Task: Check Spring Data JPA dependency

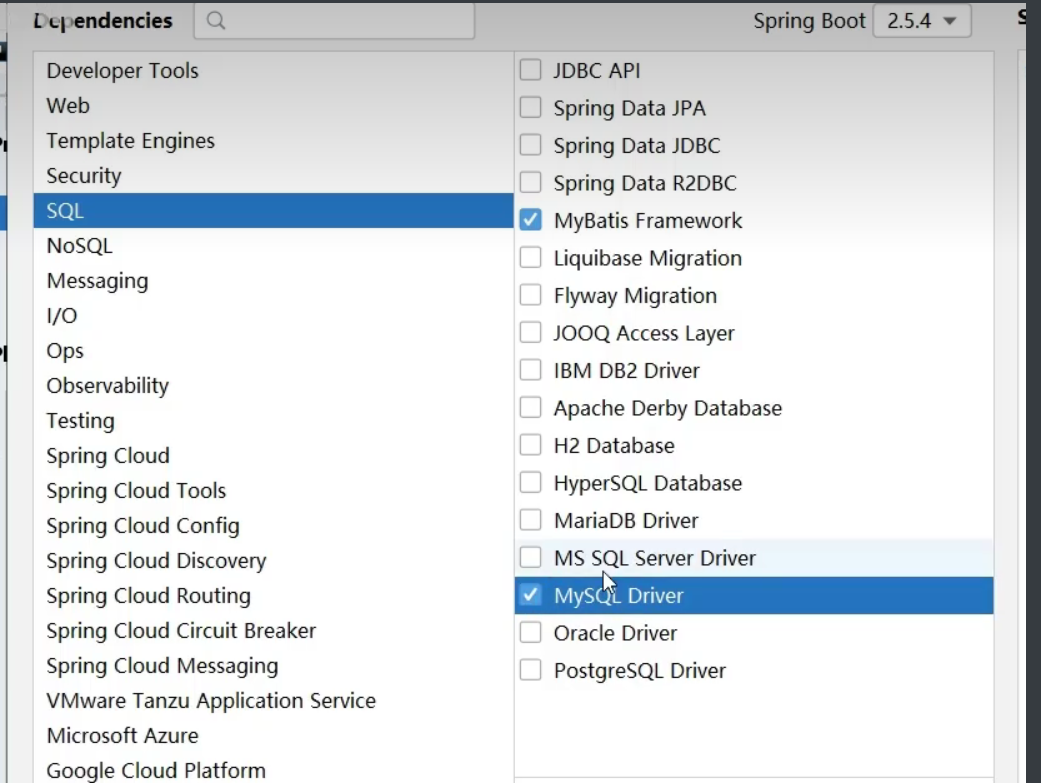Action: 530,108
